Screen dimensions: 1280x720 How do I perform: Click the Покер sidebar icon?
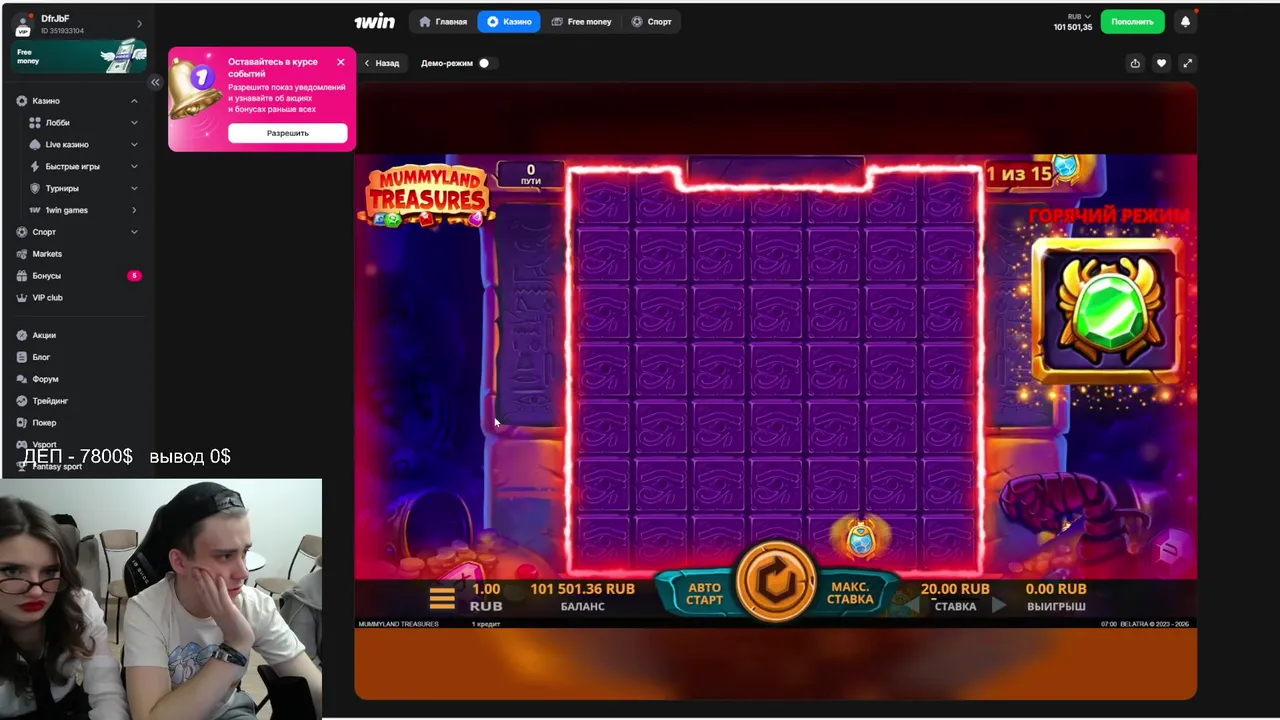22,423
